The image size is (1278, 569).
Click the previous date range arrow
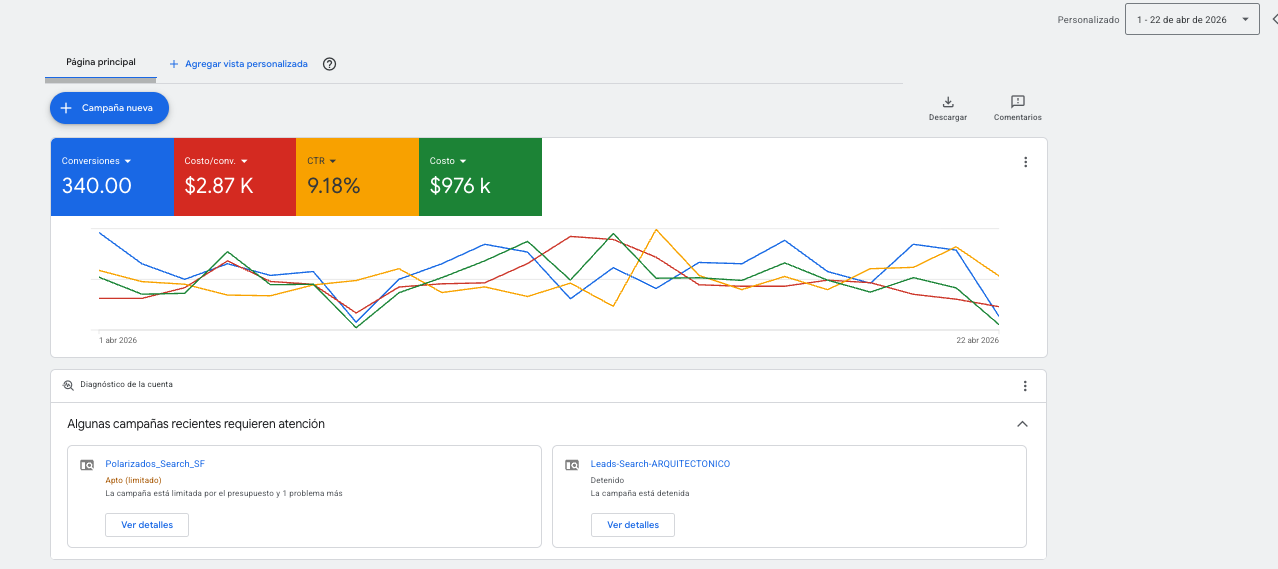tap(1274, 19)
